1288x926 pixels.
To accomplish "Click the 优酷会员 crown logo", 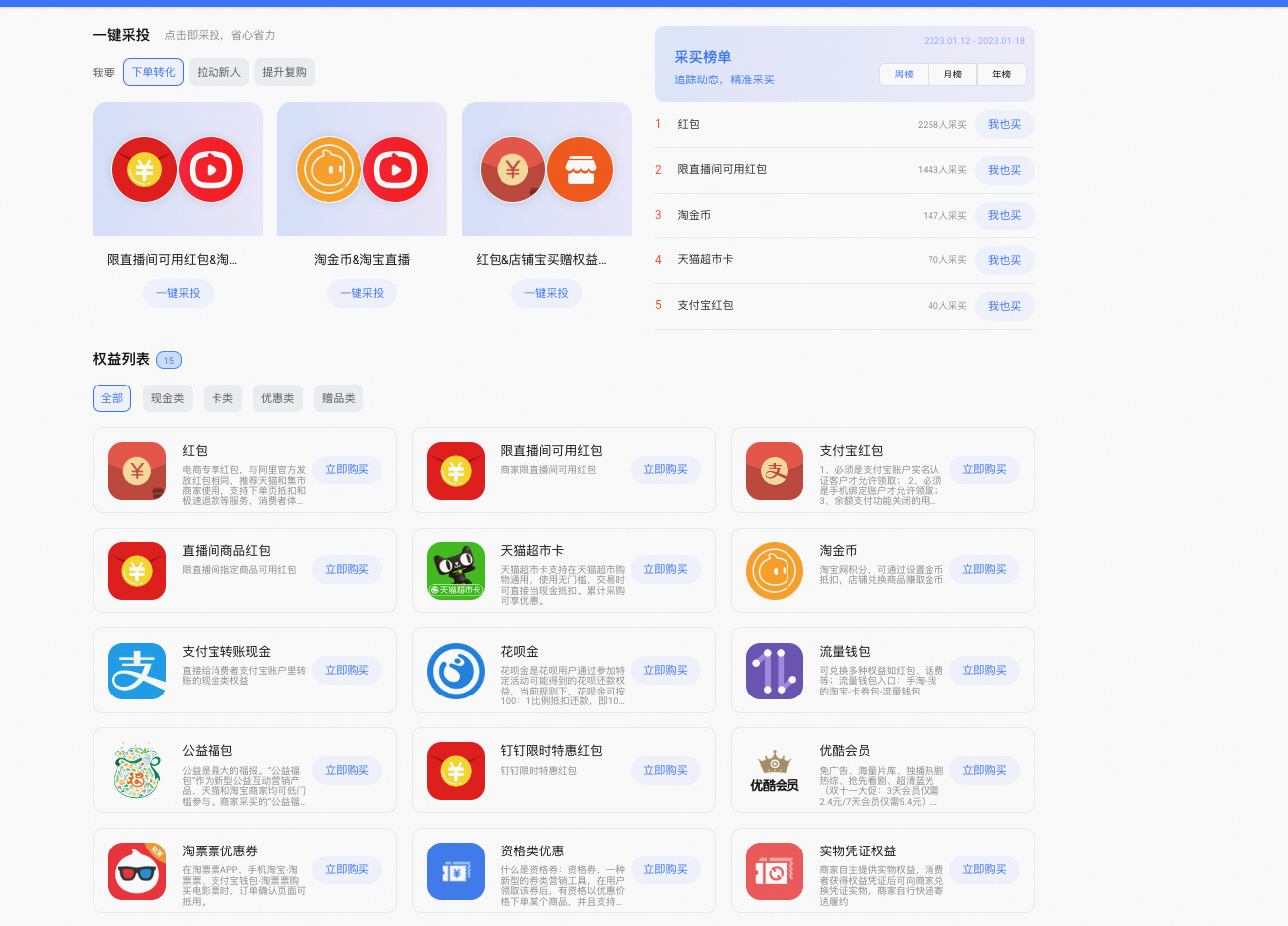I will 775,771.
